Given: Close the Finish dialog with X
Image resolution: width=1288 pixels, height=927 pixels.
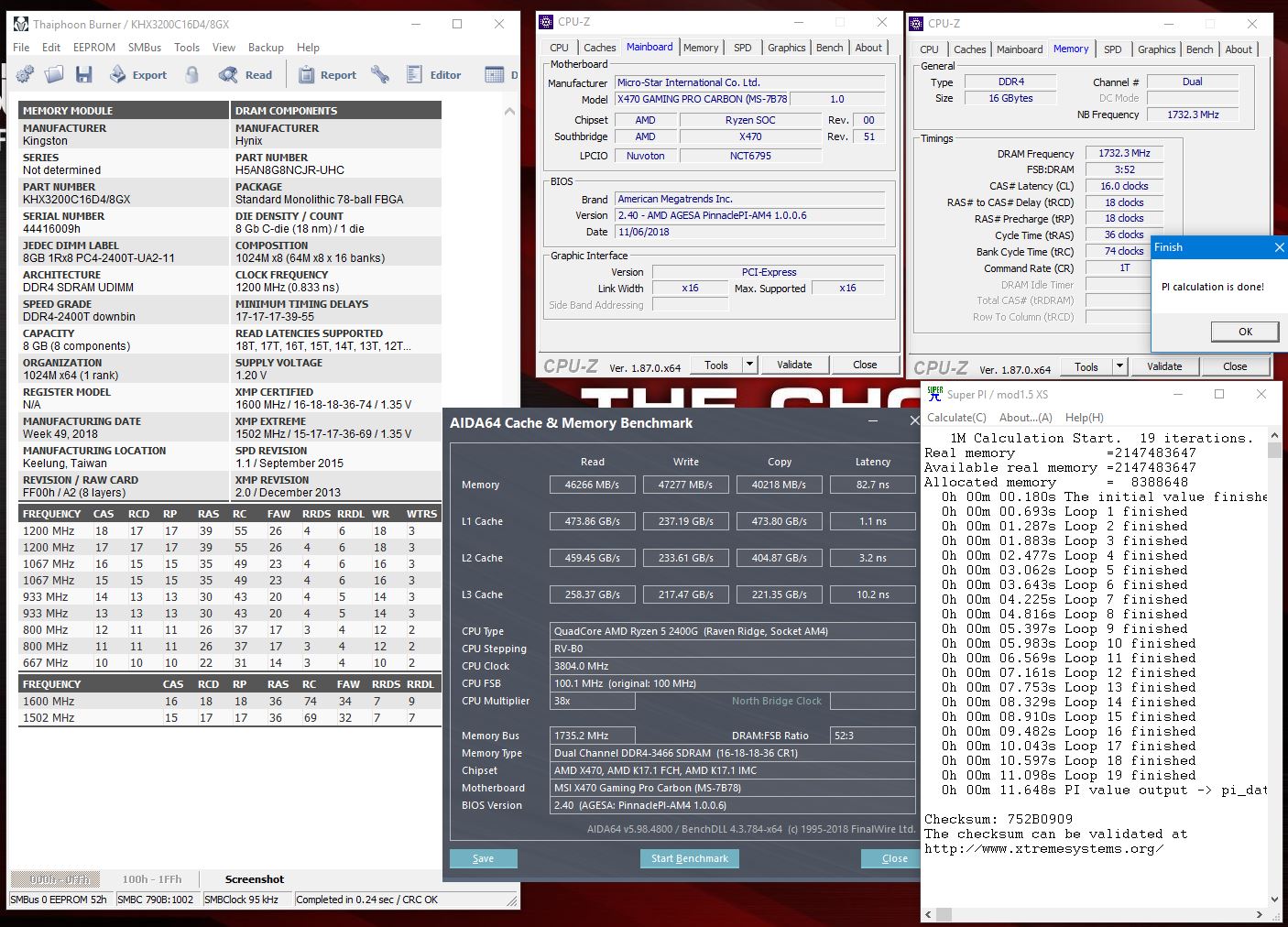Looking at the screenshot, I should click(1279, 247).
